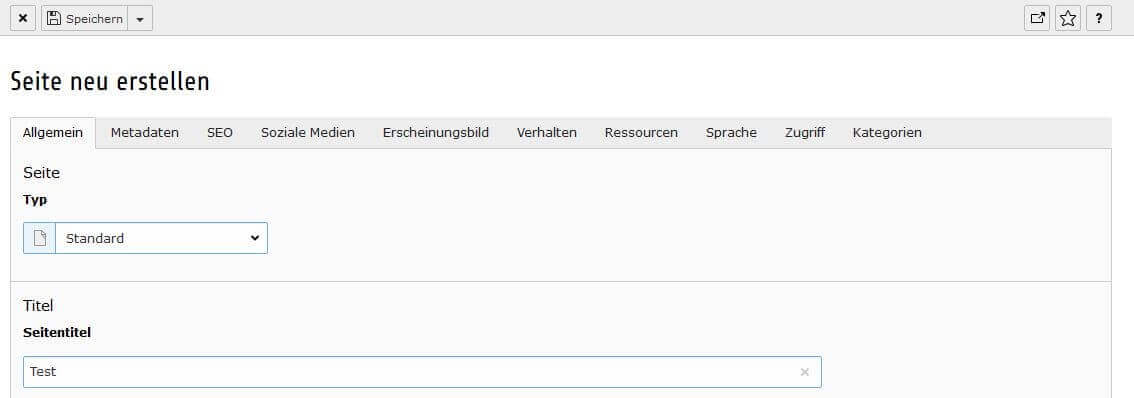Clear the Seitentitel field with x
The width and height of the screenshot is (1134, 398).
point(804,372)
